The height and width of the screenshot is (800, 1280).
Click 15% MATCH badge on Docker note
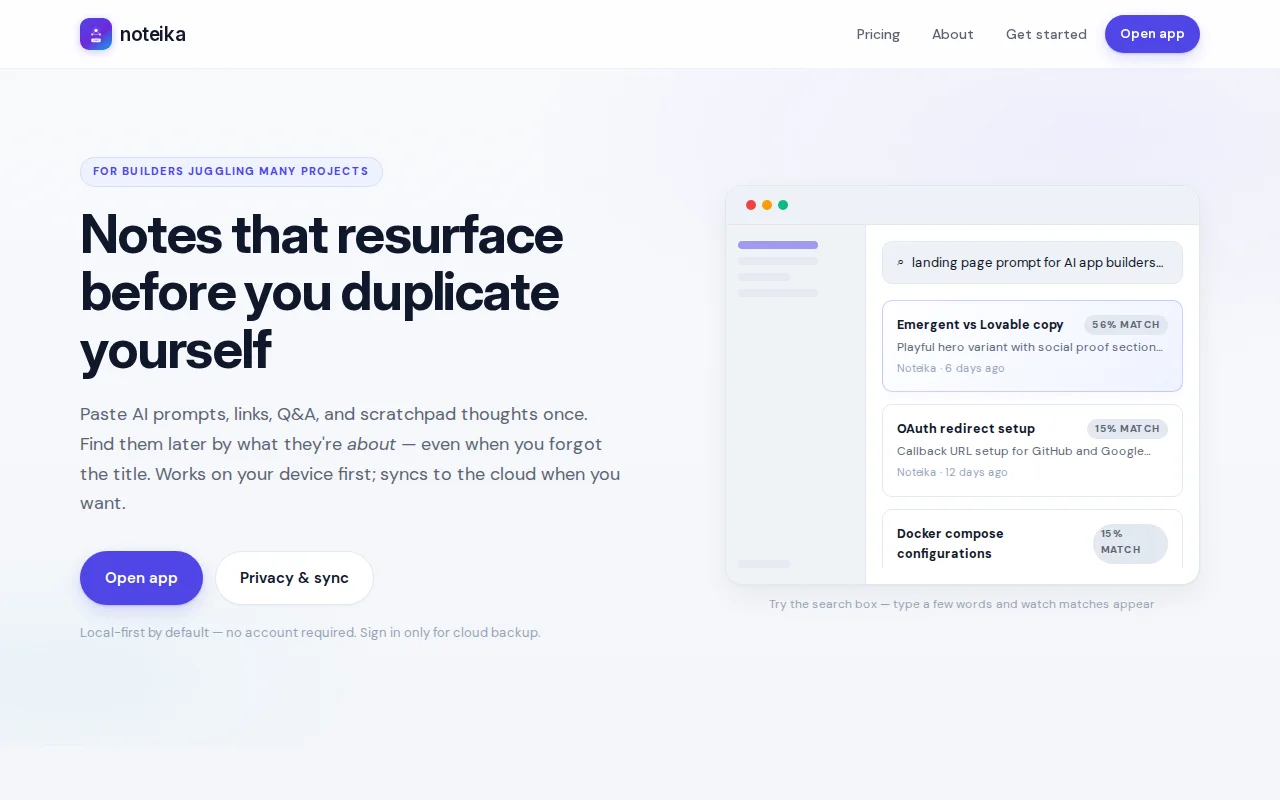pos(1130,542)
